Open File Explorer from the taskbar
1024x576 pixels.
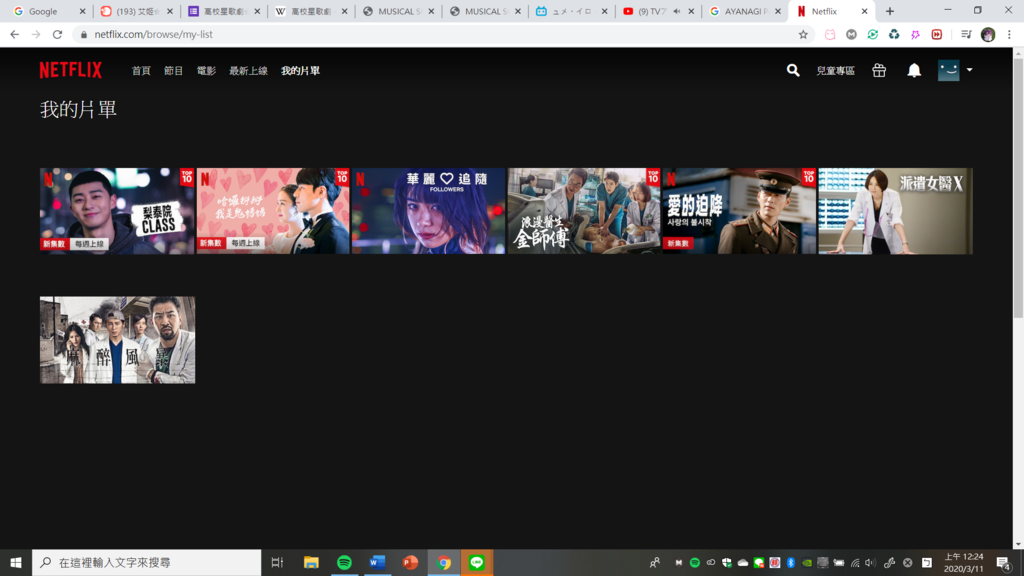click(x=311, y=562)
